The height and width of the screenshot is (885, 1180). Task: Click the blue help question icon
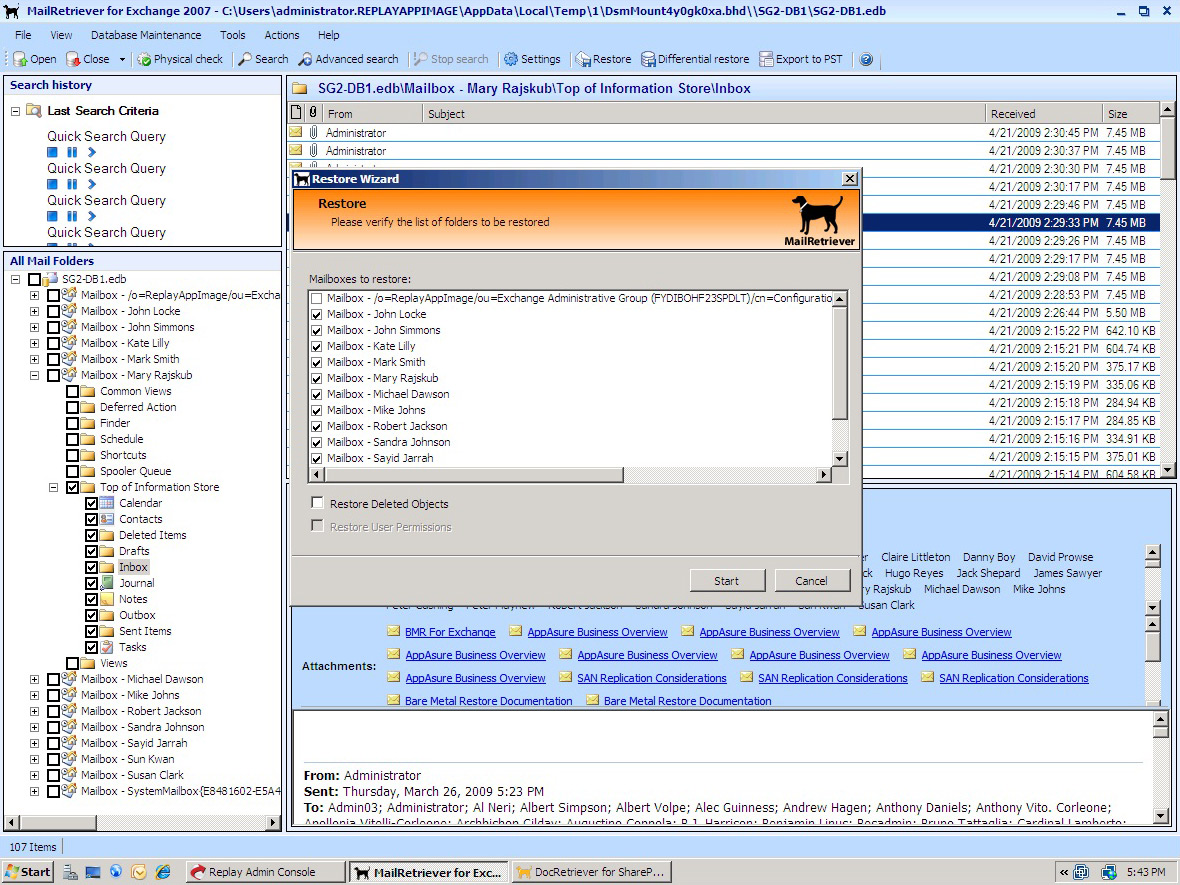click(x=866, y=59)
